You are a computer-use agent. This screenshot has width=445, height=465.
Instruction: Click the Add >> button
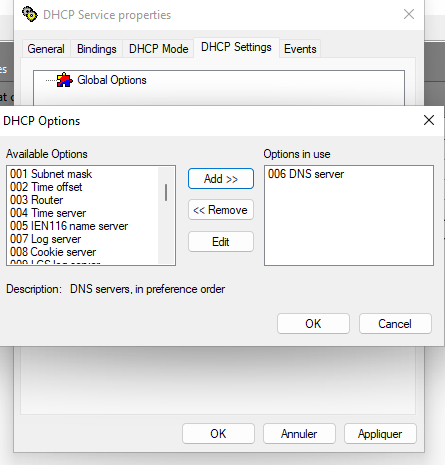point(221,179)
